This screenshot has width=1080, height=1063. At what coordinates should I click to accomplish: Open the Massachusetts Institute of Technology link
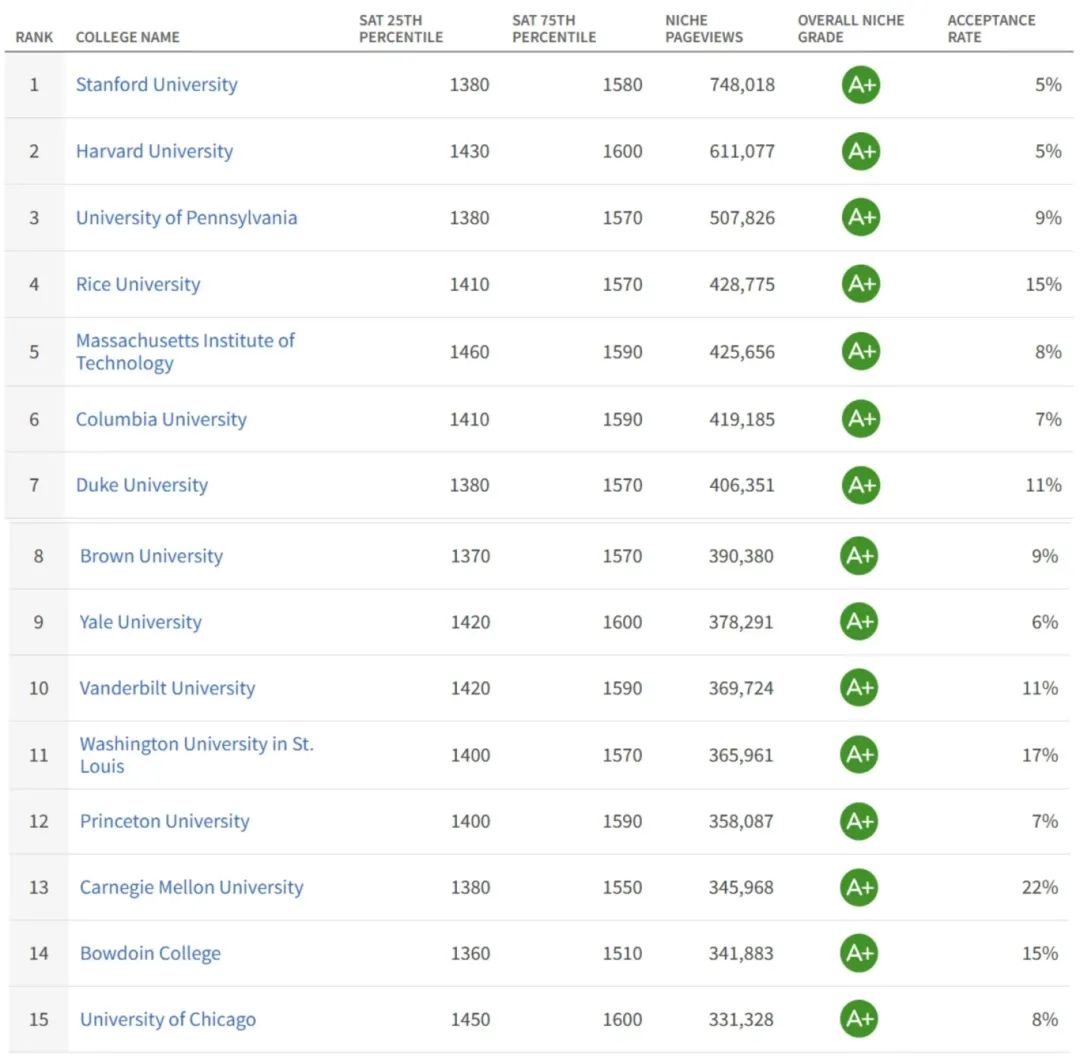point(185,352)
